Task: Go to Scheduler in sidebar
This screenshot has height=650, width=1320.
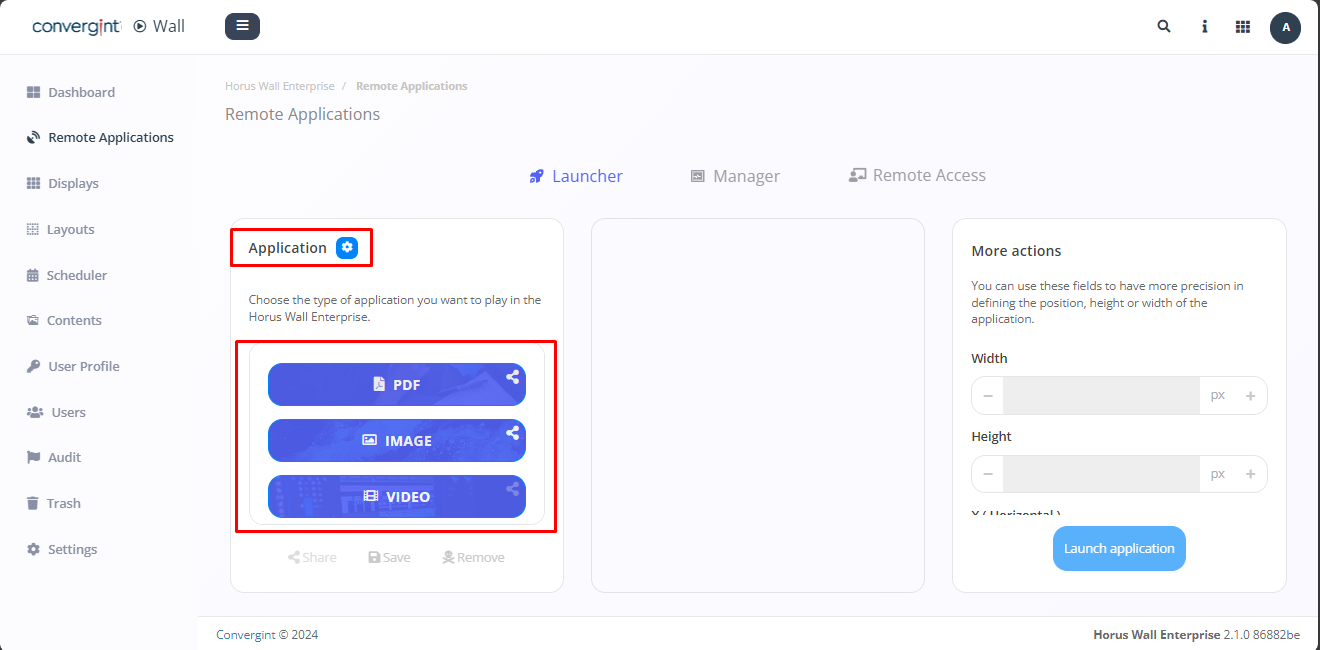Action: point(76,275)
